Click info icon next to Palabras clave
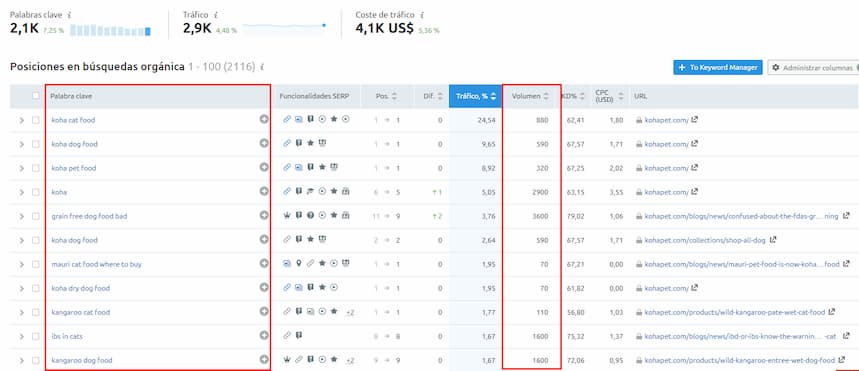Viewport: 859px width, 371px height. tap(69, 15)
